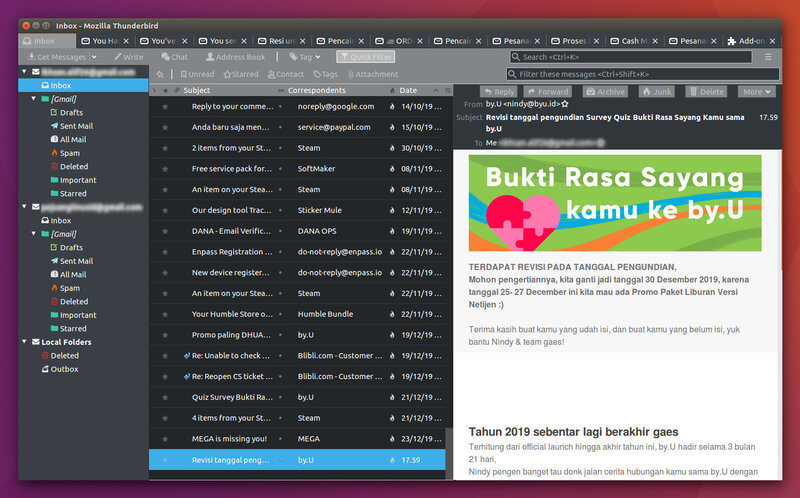The height and width of the screenshot is (498, 800).
Task: Close the 'Resi un' tab
Action: coord(303,41)
